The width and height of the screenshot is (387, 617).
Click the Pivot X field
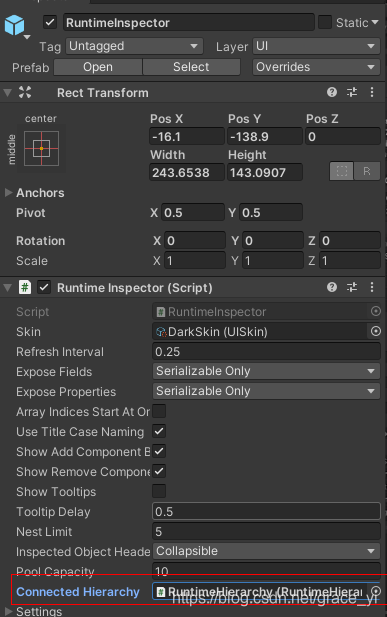tap(193, 212)
